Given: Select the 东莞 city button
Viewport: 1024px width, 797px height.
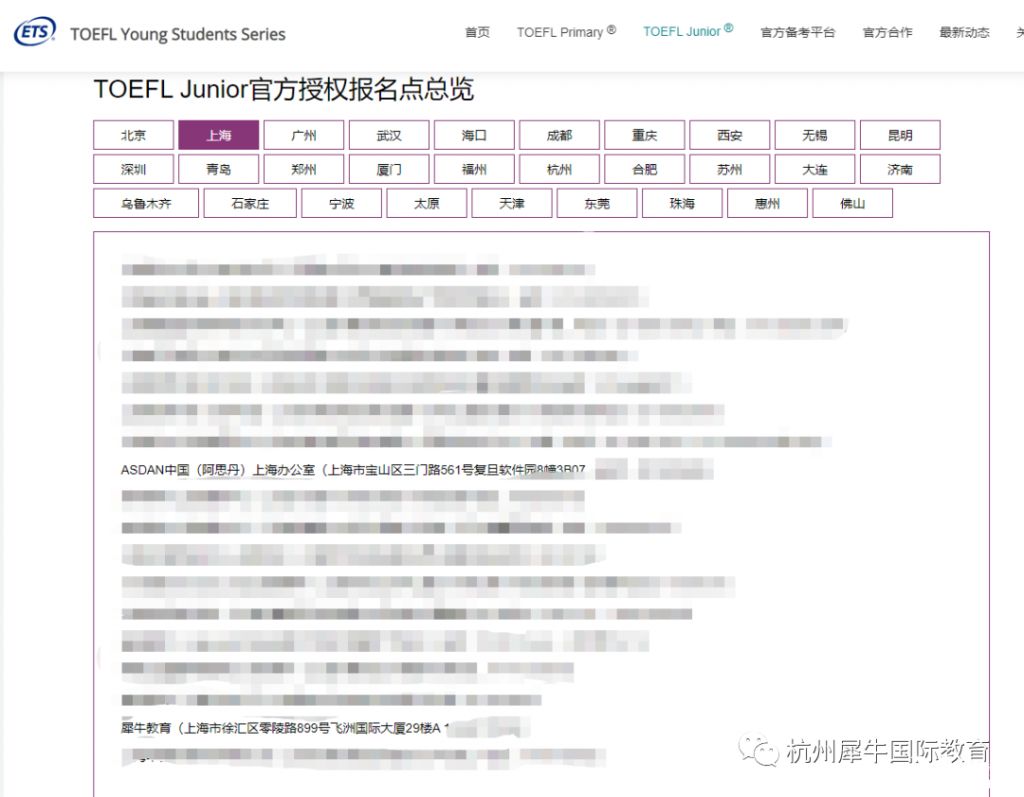Looking at the screenshot, I should tap(597, 203).
